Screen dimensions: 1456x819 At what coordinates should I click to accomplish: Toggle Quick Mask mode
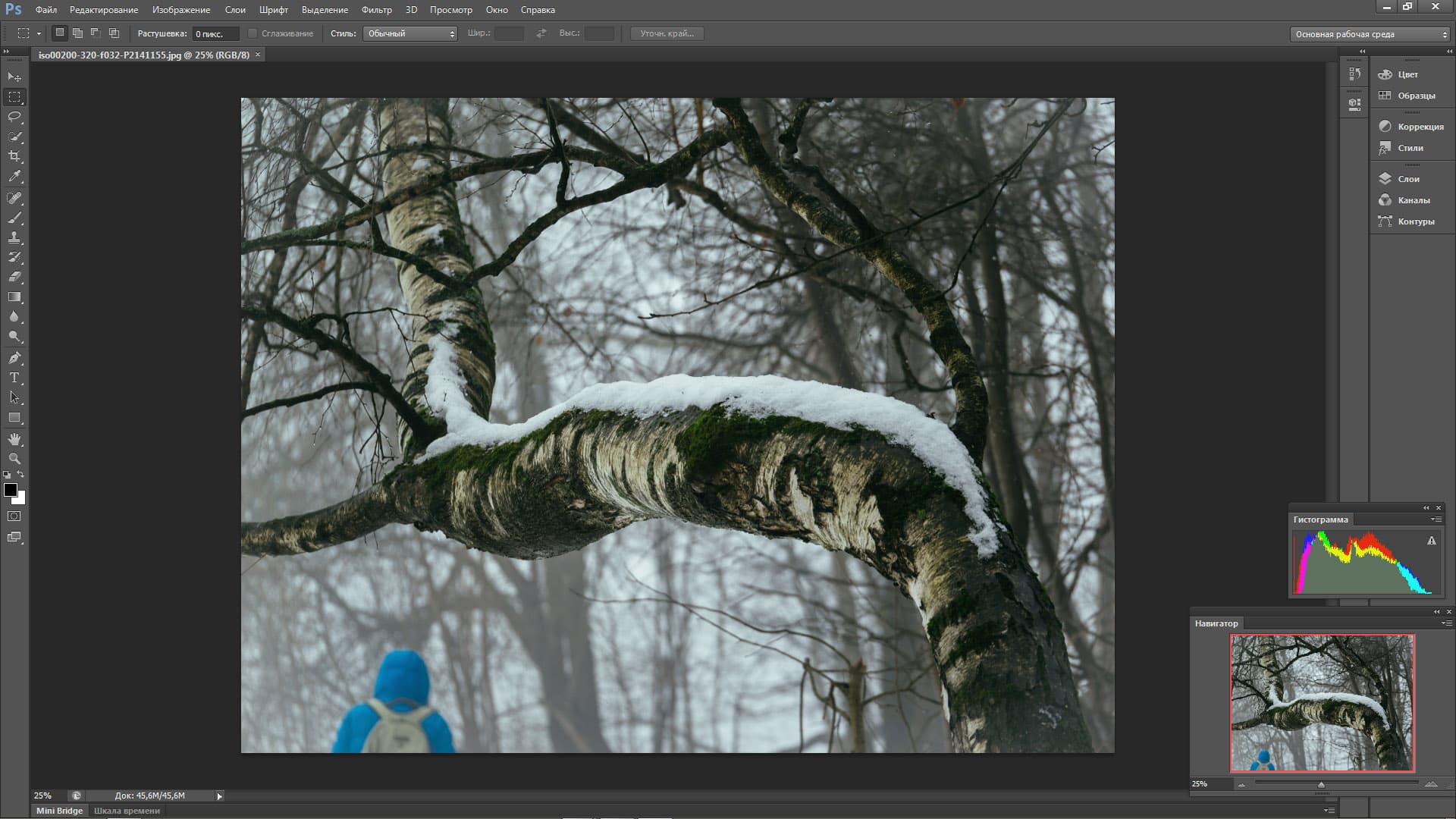(14, 516)
